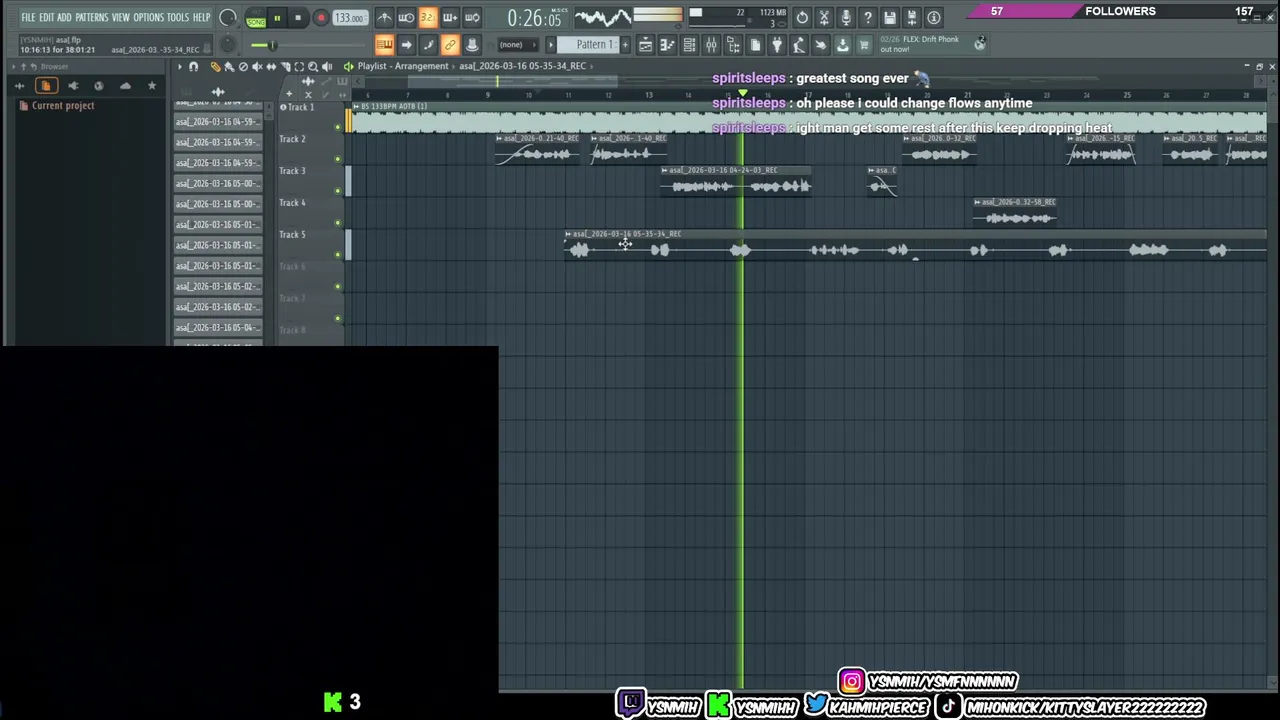Open audio editor scissors icon

(x=824, y=17)
